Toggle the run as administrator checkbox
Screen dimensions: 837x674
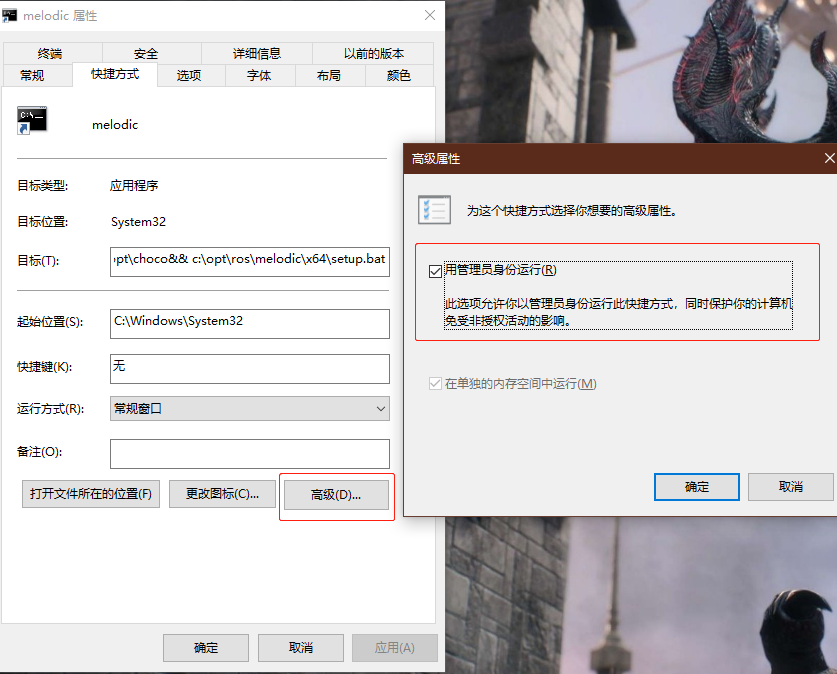click(435, 269)
